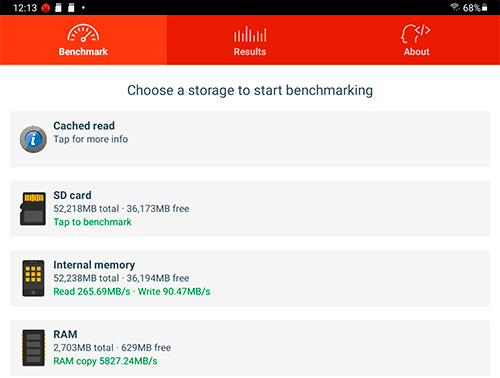Tap the green 'Tap to benchmark' link

pyautogui.click(x=93, y=222)
